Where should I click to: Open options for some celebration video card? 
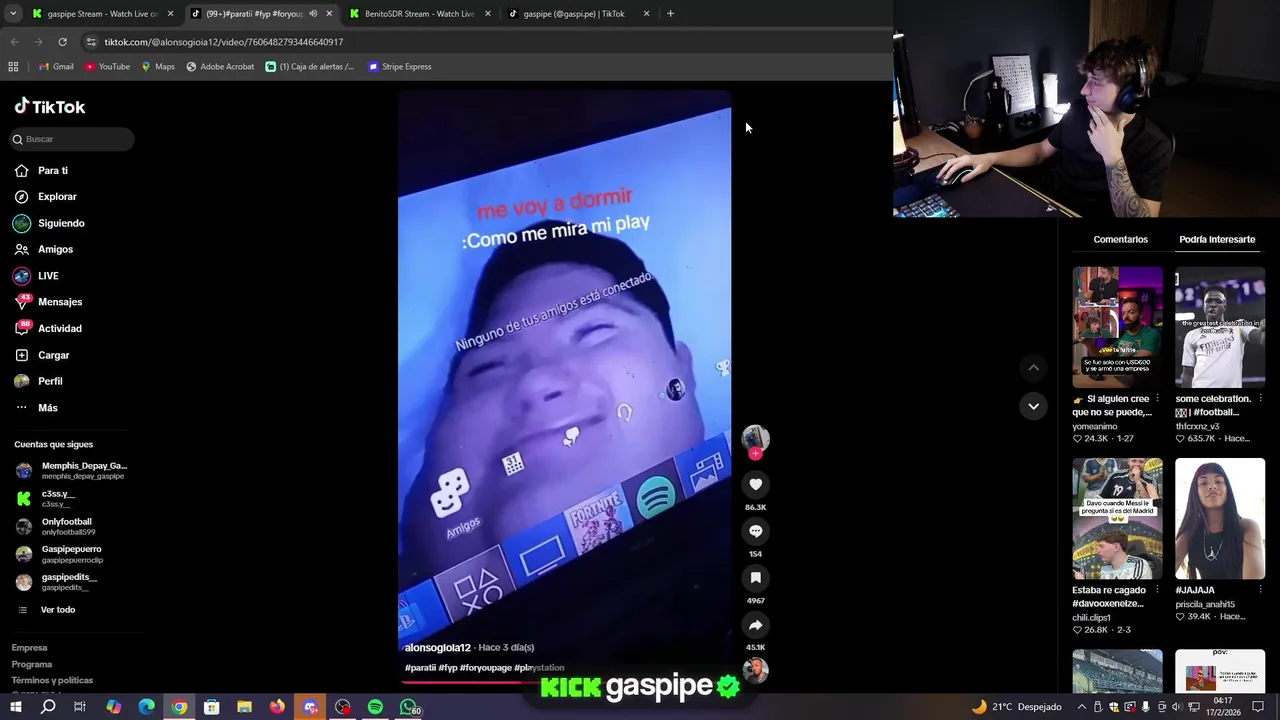point(1260,399)
